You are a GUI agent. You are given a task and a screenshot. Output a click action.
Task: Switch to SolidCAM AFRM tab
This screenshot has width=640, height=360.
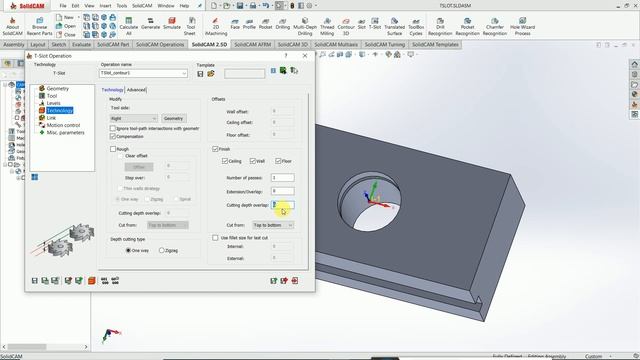pos(252,44)
